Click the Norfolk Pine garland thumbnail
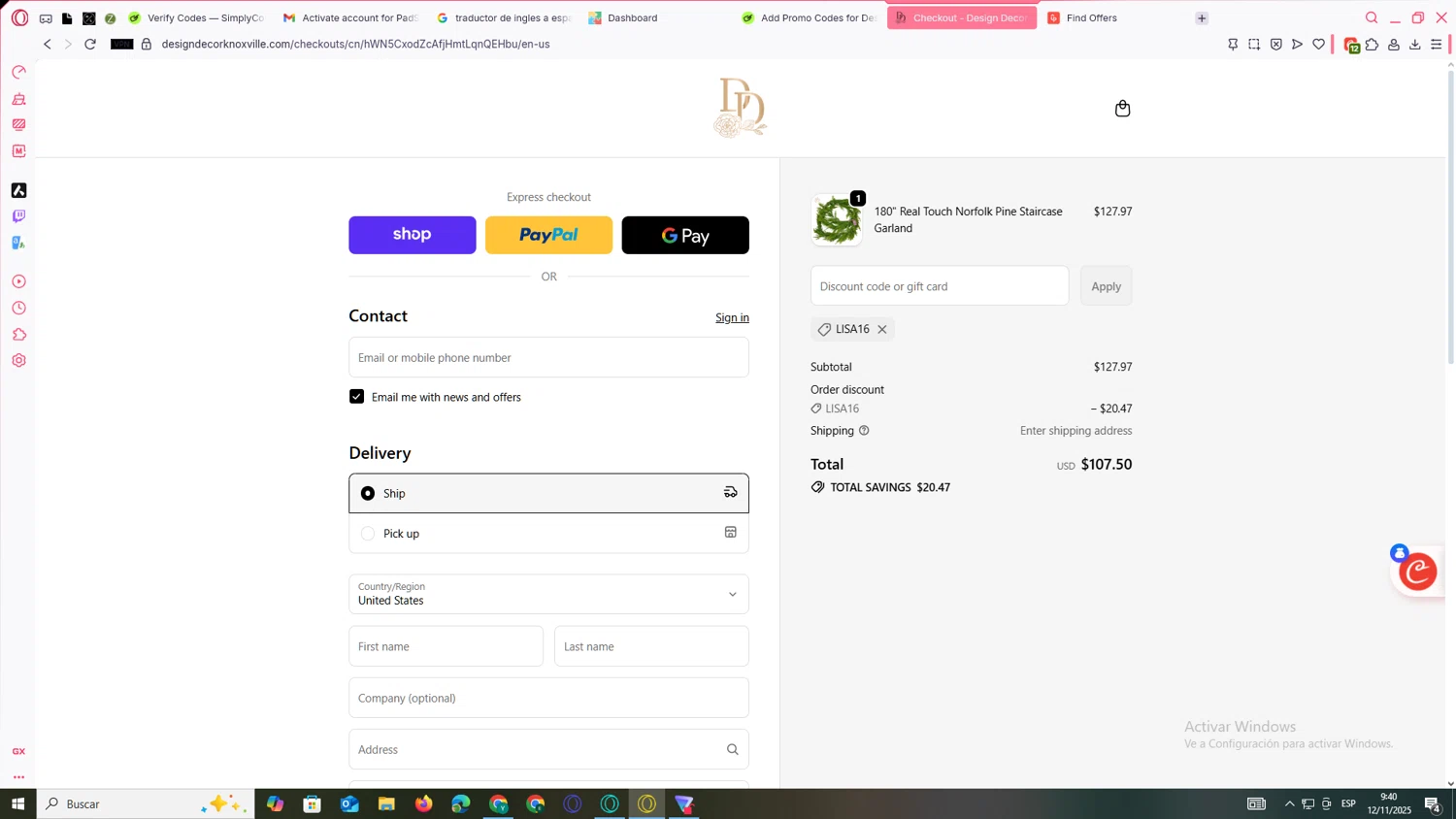1456x819 pixels. 837,220
